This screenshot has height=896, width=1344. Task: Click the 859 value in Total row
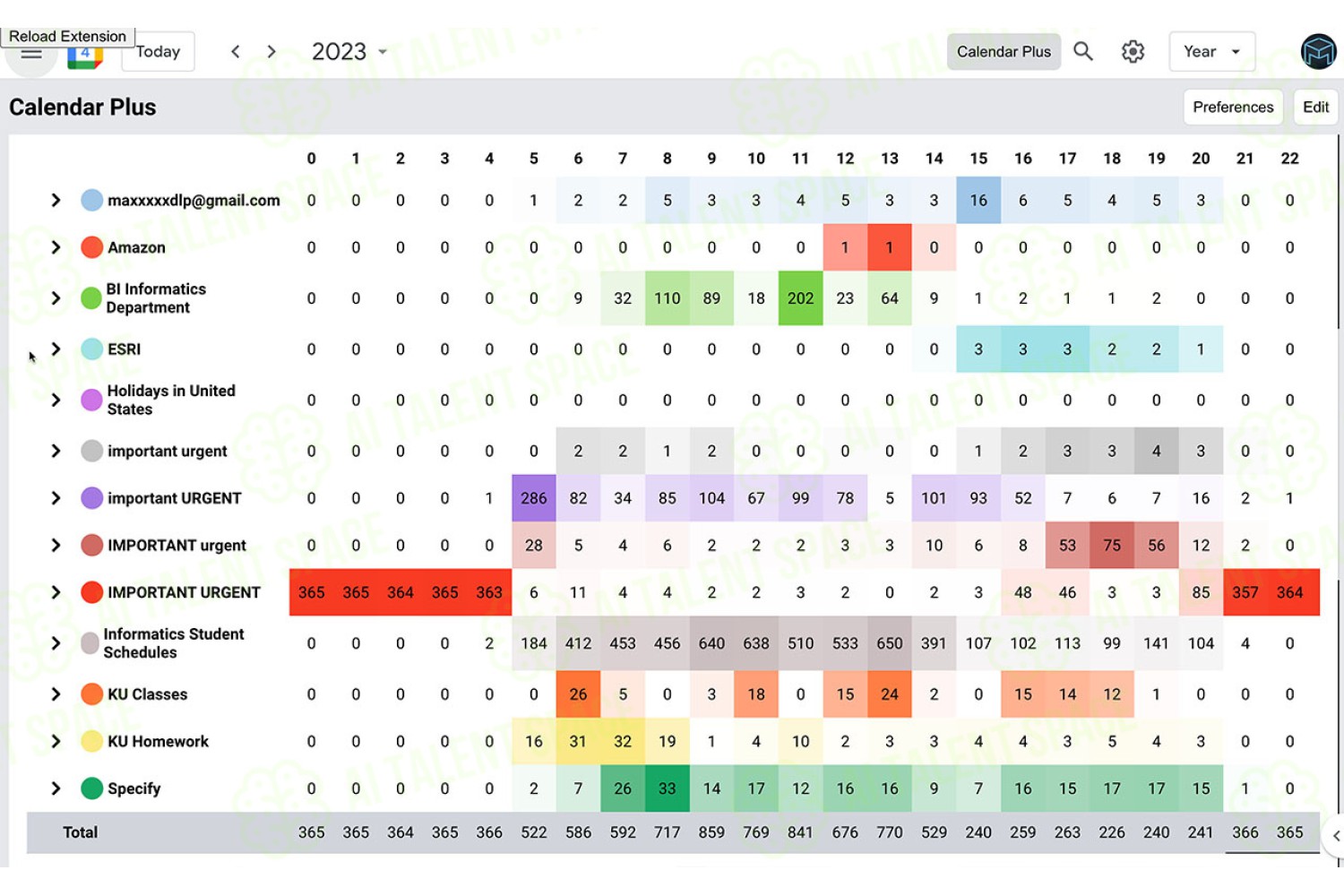[x=711, y=832]
